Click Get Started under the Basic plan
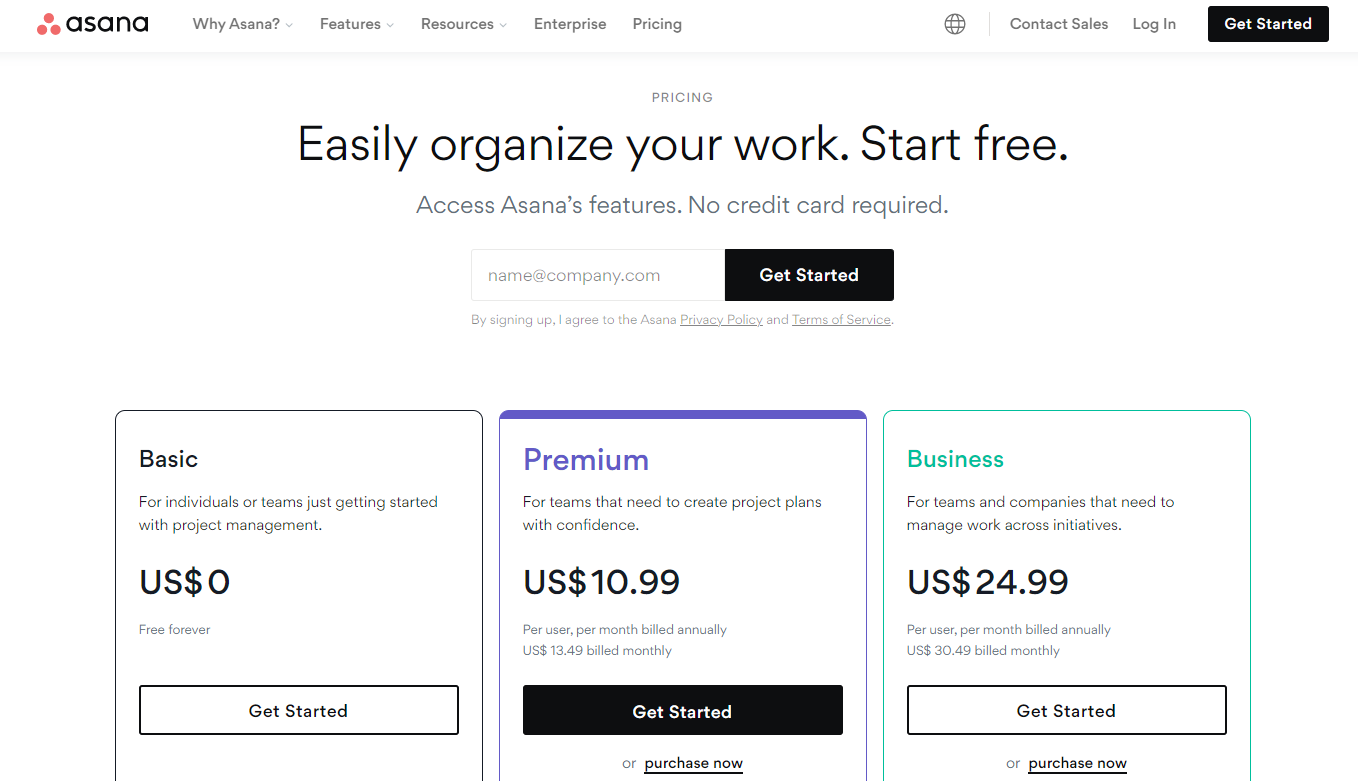The height and width of the screenshot is (781, 1358). point(298,711)
